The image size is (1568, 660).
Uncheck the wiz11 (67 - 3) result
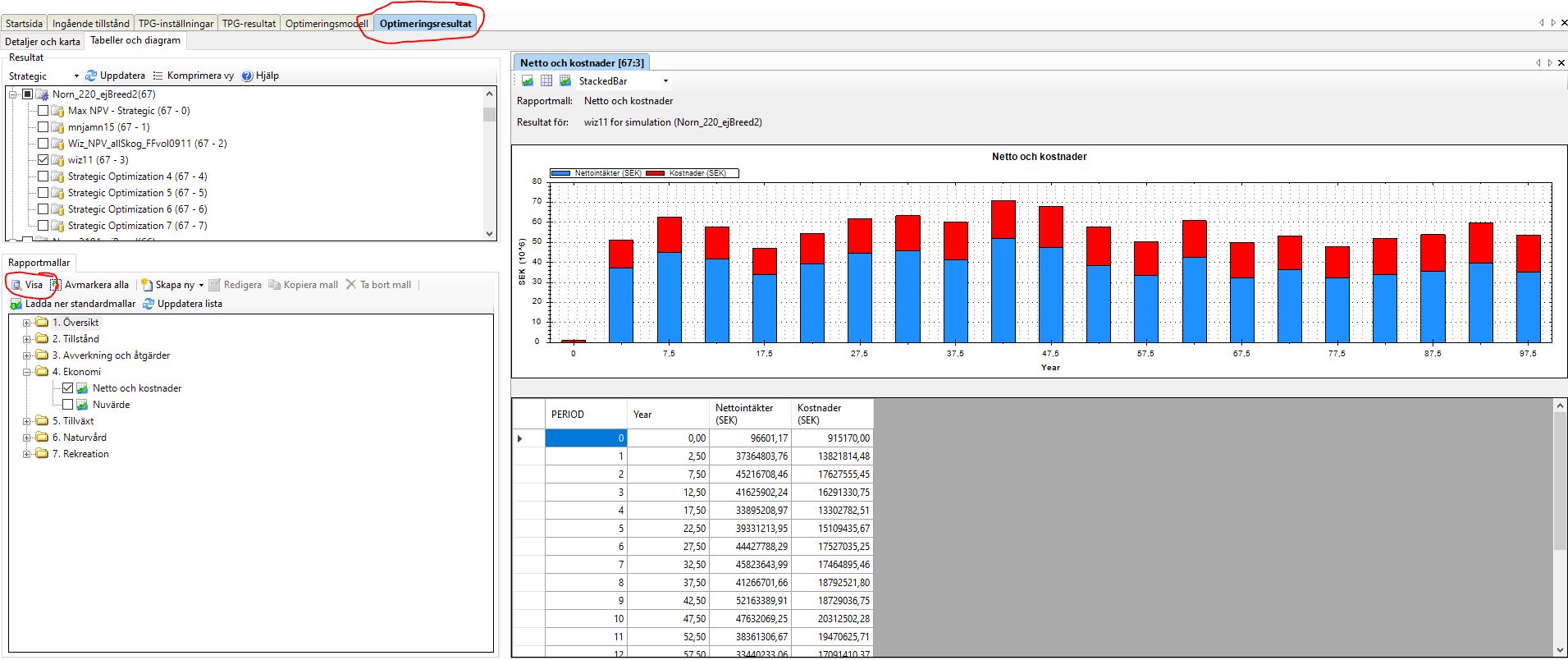click(x=43, y=160)
